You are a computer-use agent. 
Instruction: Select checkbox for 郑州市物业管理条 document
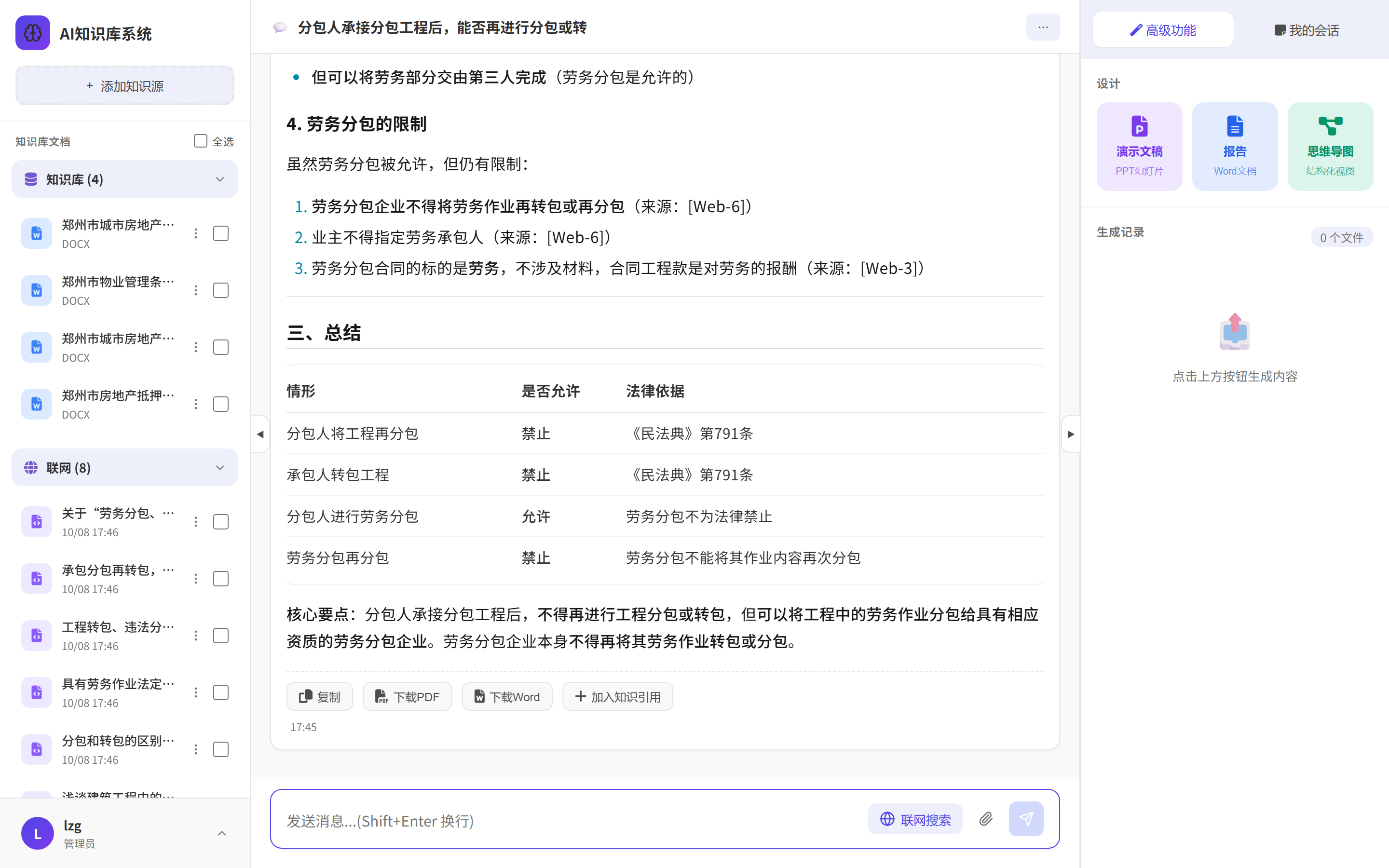[221, 290]
